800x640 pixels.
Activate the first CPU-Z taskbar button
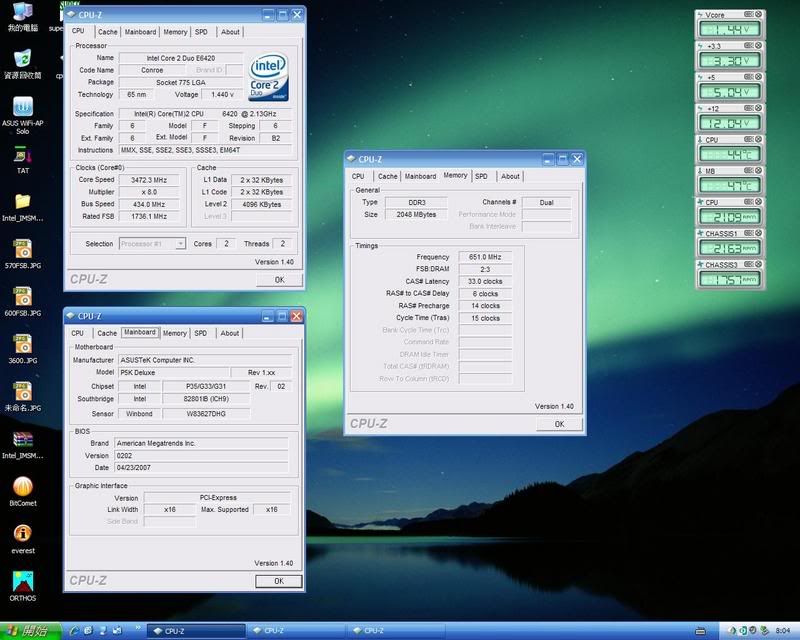pyautogui.click(x=196, y=631)
